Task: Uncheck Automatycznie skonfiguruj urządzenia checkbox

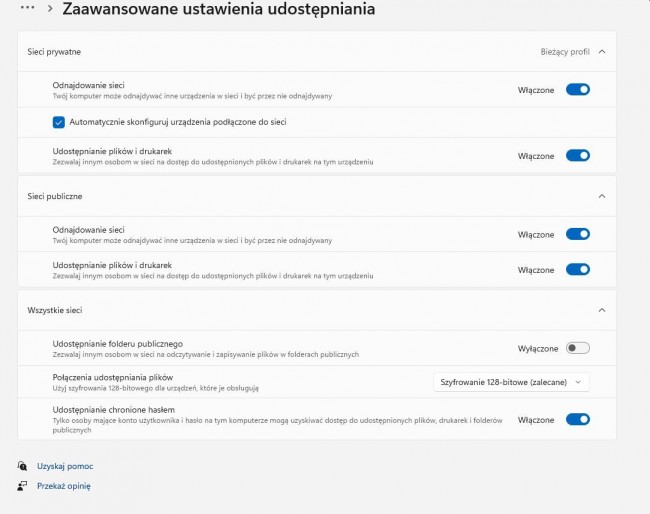Action: coord(59,122)
